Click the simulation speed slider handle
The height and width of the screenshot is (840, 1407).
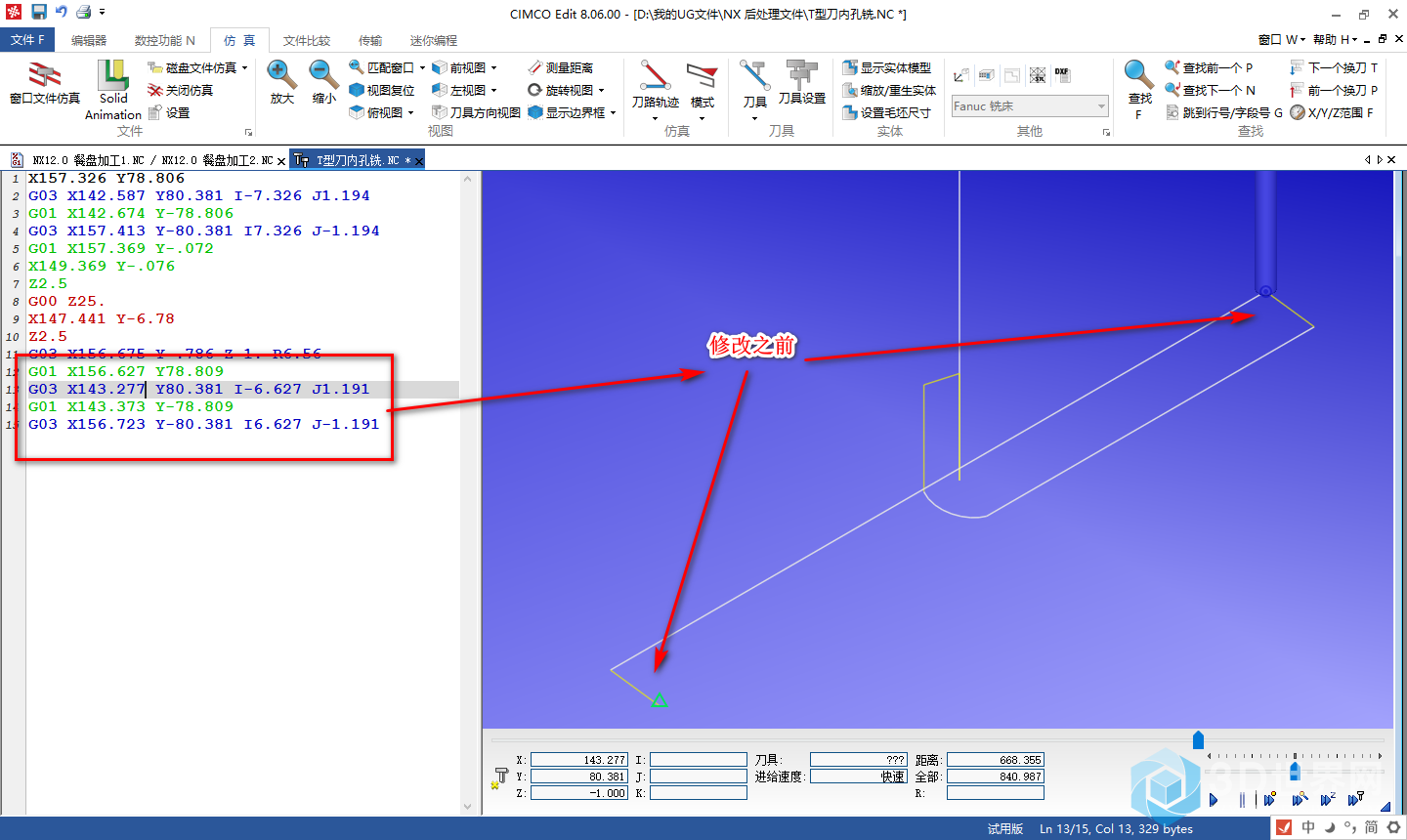(1295, 771)
